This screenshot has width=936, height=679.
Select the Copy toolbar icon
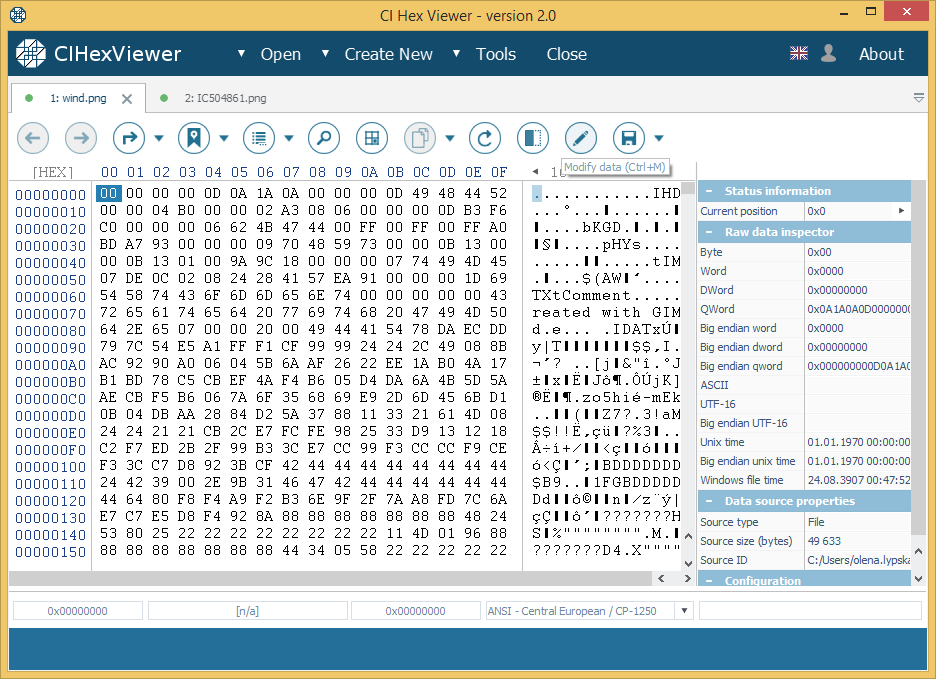click(420, 139)
